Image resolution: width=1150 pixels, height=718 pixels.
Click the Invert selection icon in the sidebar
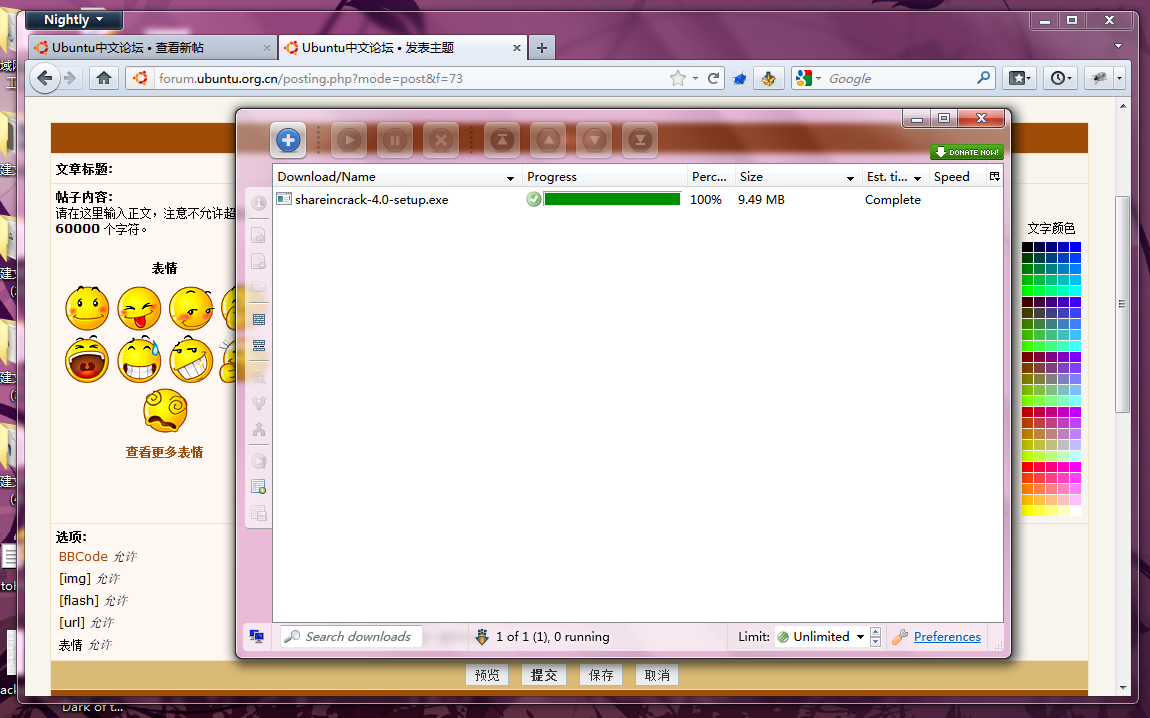point(259,345)
